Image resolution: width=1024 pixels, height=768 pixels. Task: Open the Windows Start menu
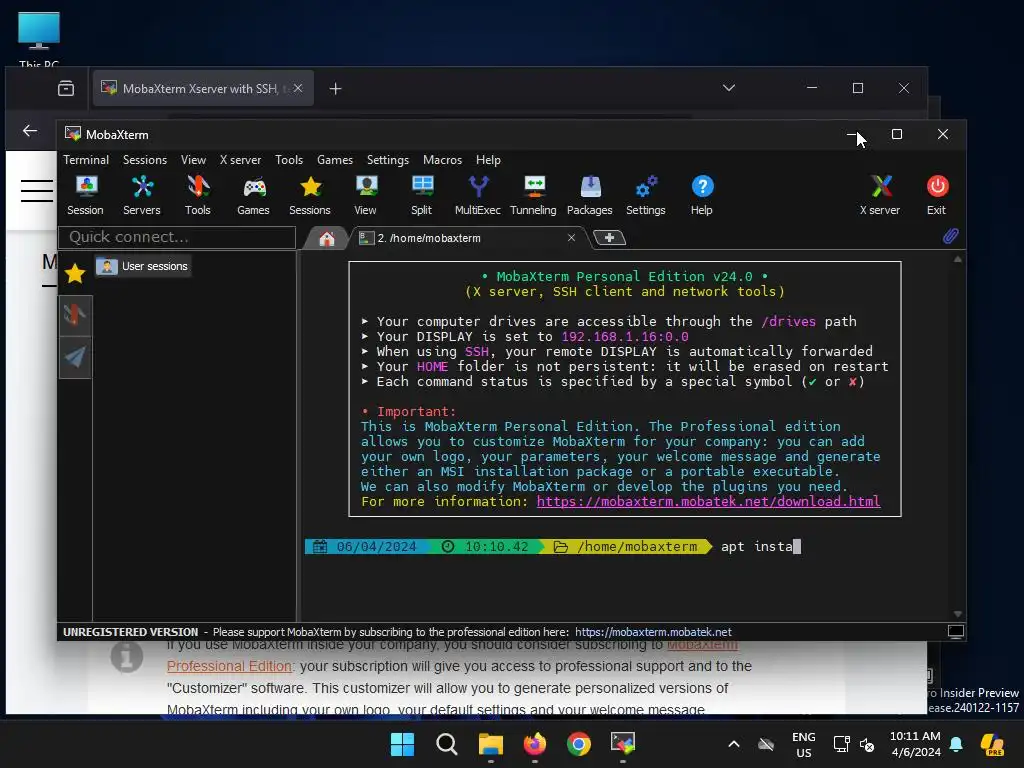pos(402,744)
